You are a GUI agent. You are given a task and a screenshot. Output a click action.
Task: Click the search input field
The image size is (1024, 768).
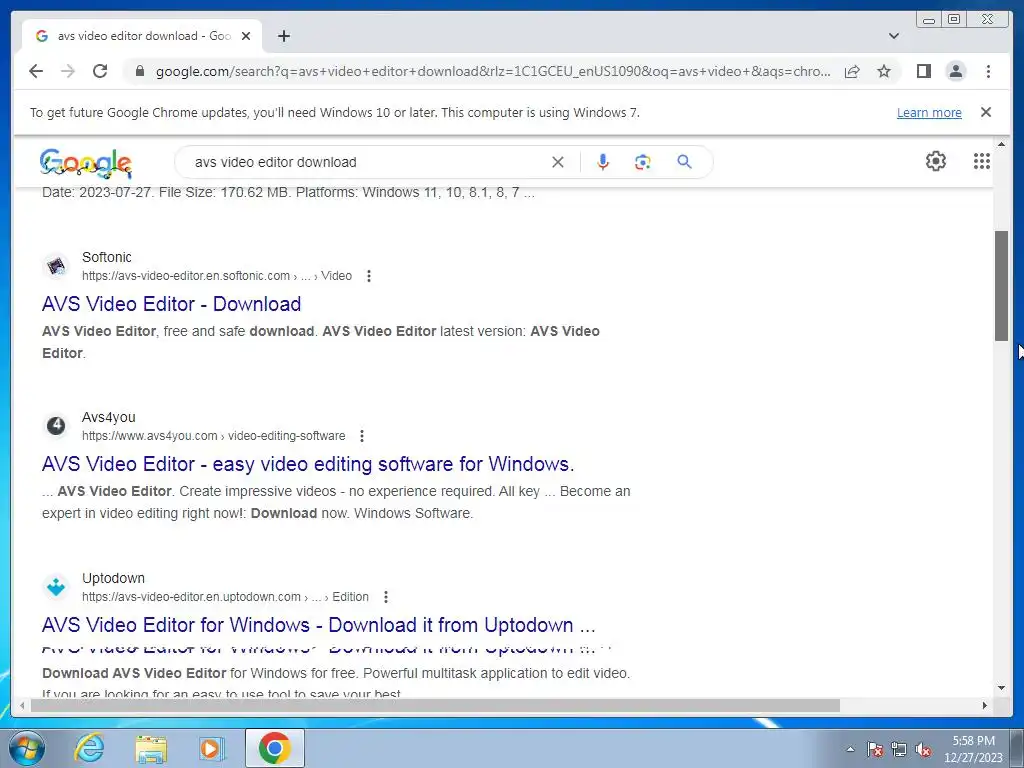tap(366, 162)
